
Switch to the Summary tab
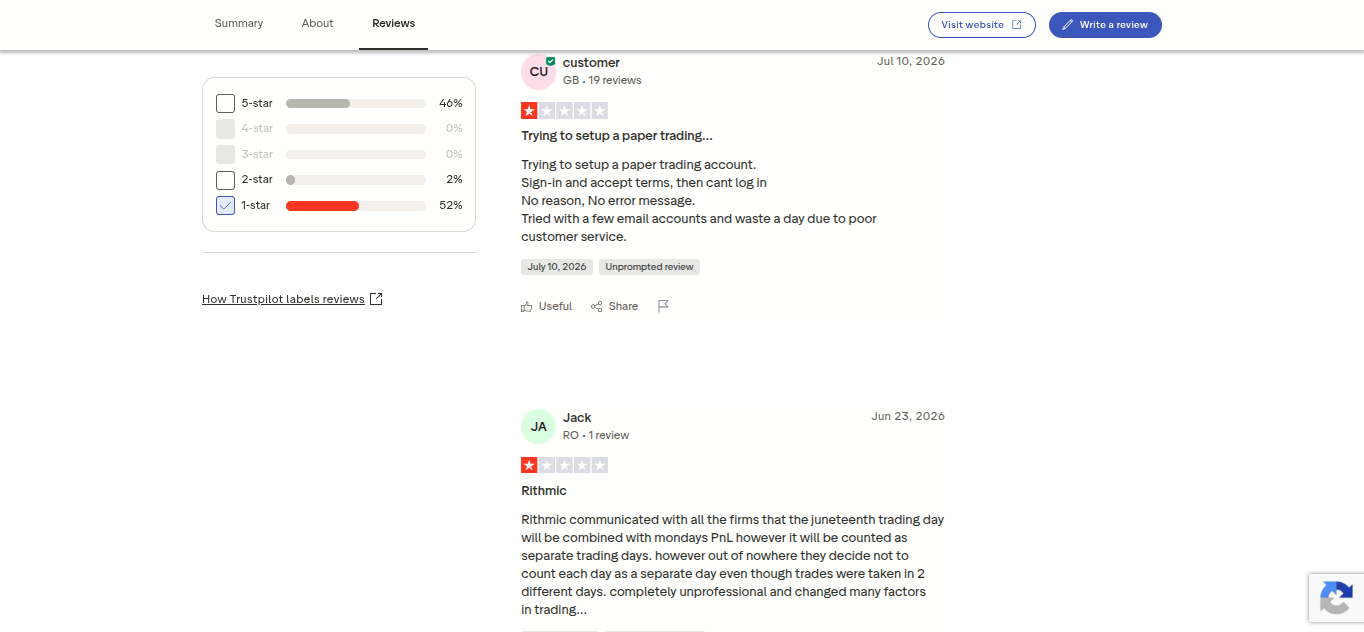coord(239,23)
